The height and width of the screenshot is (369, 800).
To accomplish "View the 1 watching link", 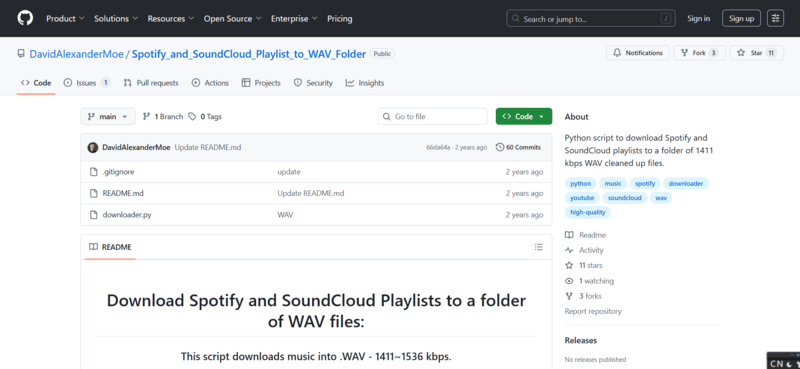I will (589, 281).
